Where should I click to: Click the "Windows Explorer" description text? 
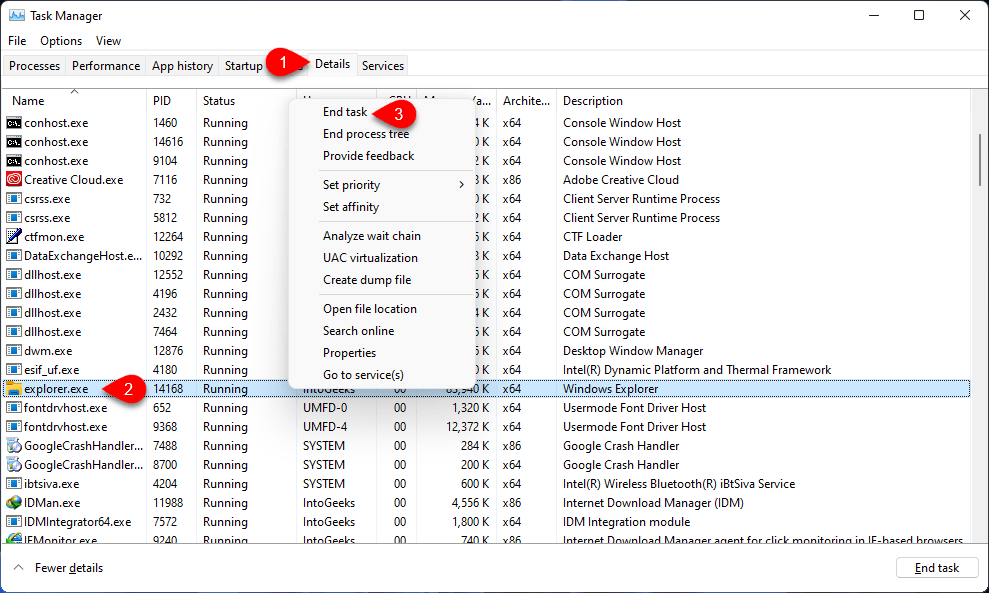pyautogui.click(x=611, y=389)
